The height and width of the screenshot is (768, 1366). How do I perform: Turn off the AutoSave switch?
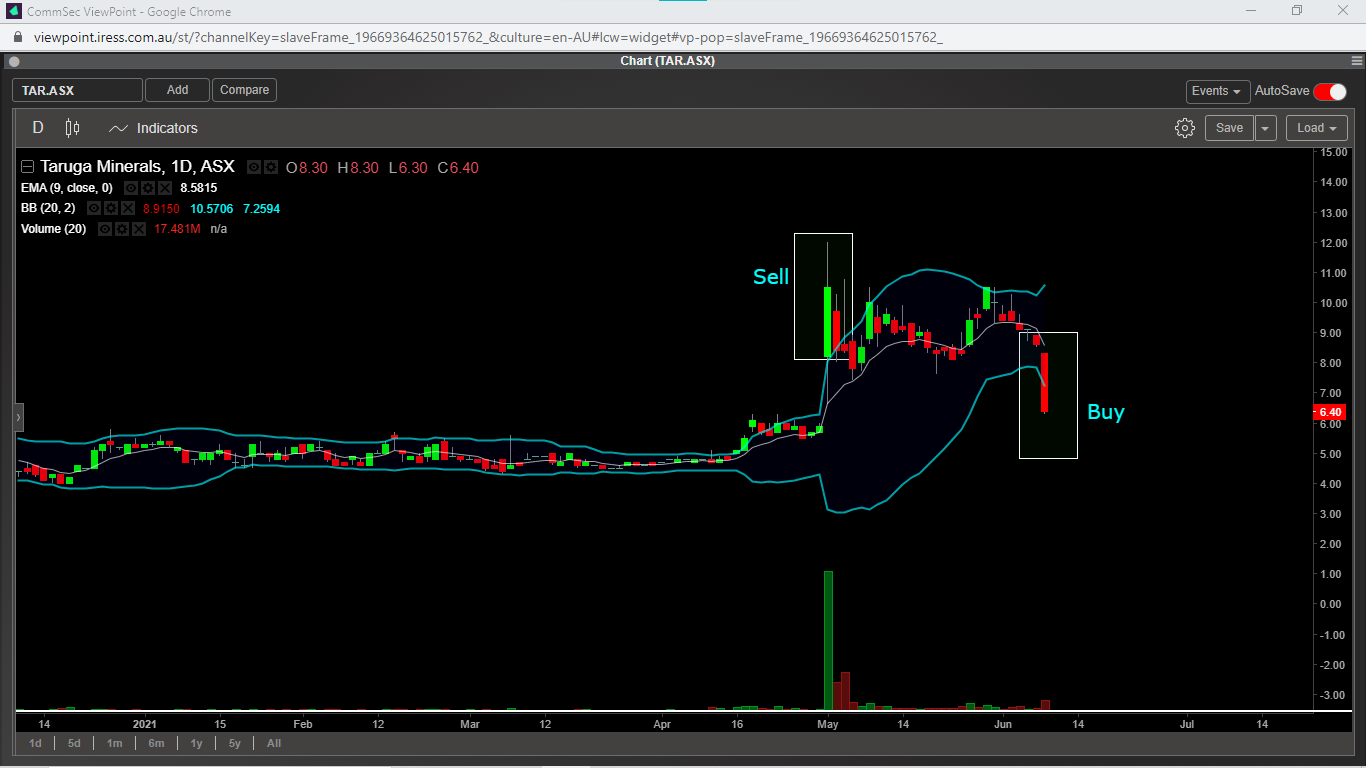tap(1330, 91)
